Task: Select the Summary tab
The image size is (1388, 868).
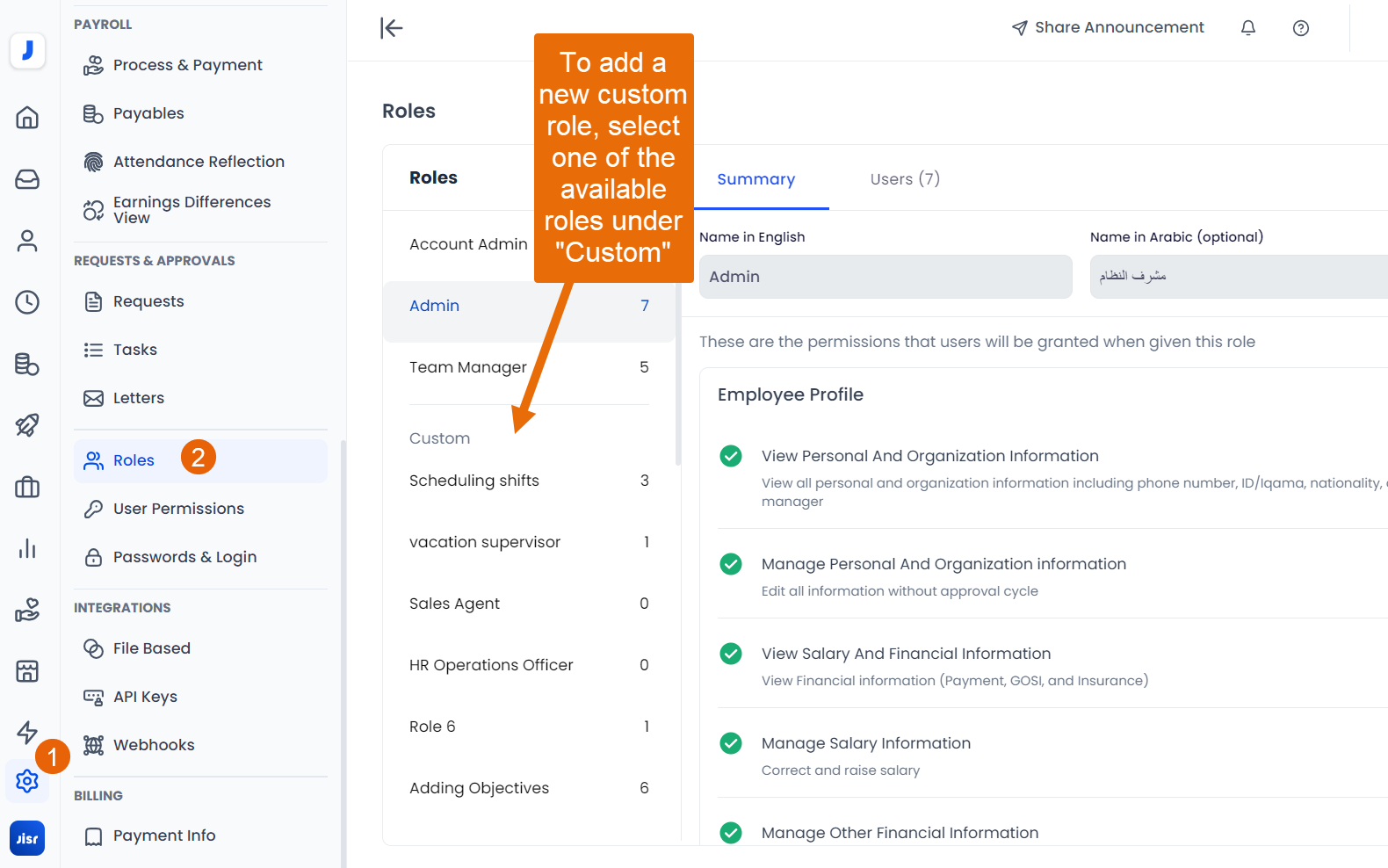Action: tap(755, 179)
